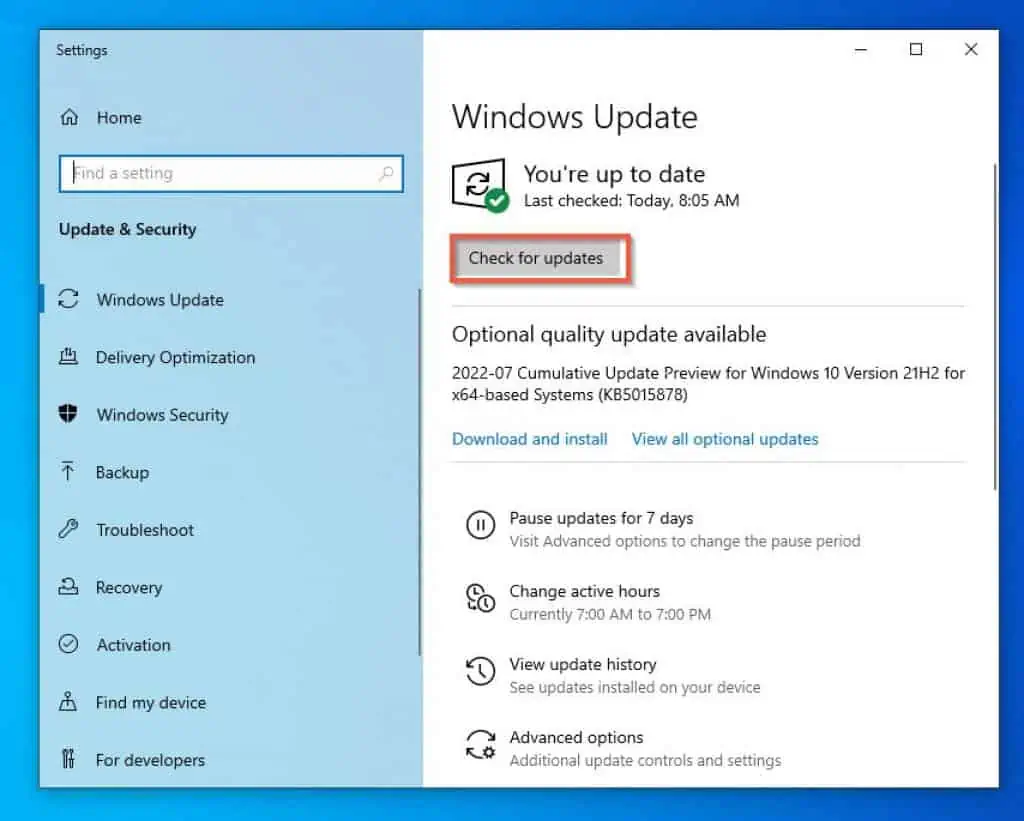Open Delivery Optimization settings
Viewport: 1024px width, 821px height.
point(175,357)
